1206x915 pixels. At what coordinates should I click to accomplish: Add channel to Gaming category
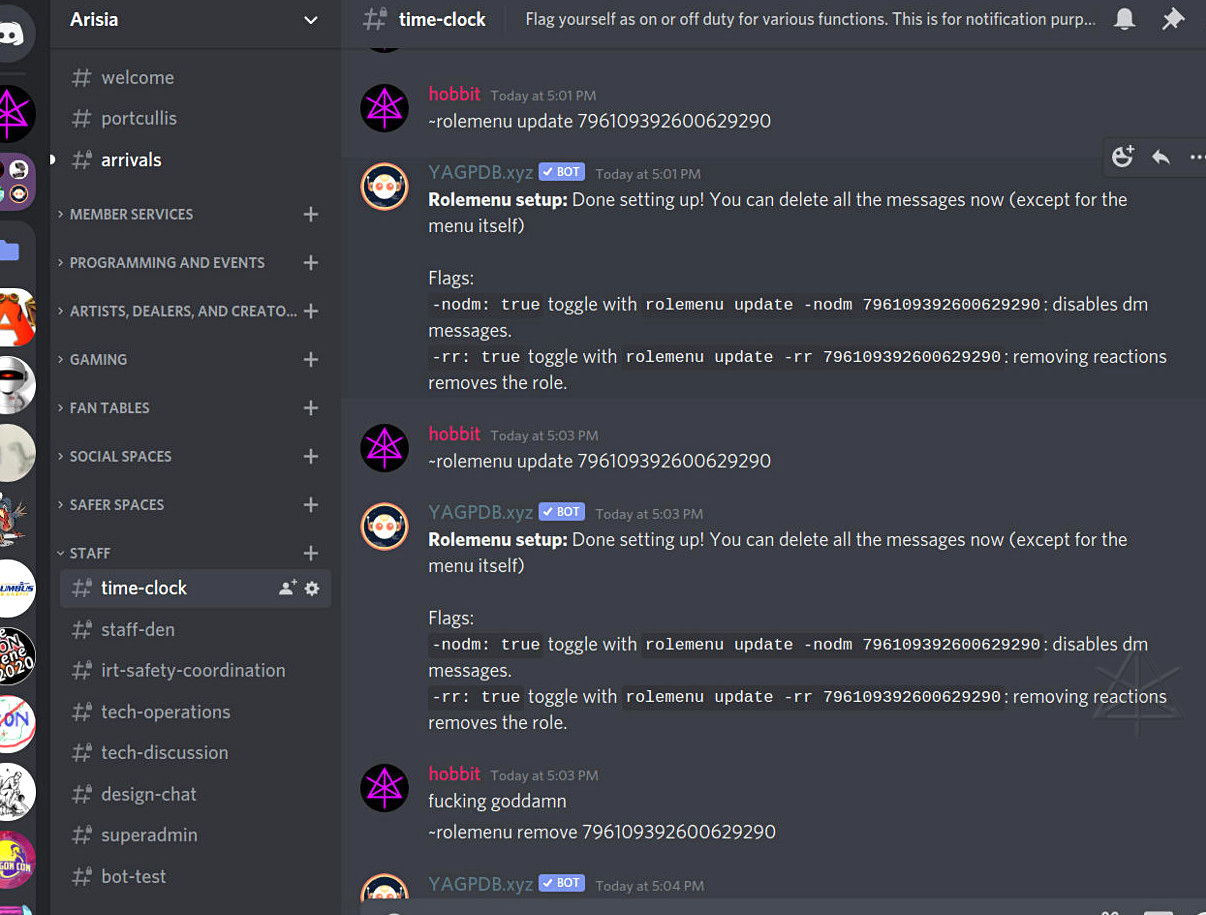click(x=311, y=359)
